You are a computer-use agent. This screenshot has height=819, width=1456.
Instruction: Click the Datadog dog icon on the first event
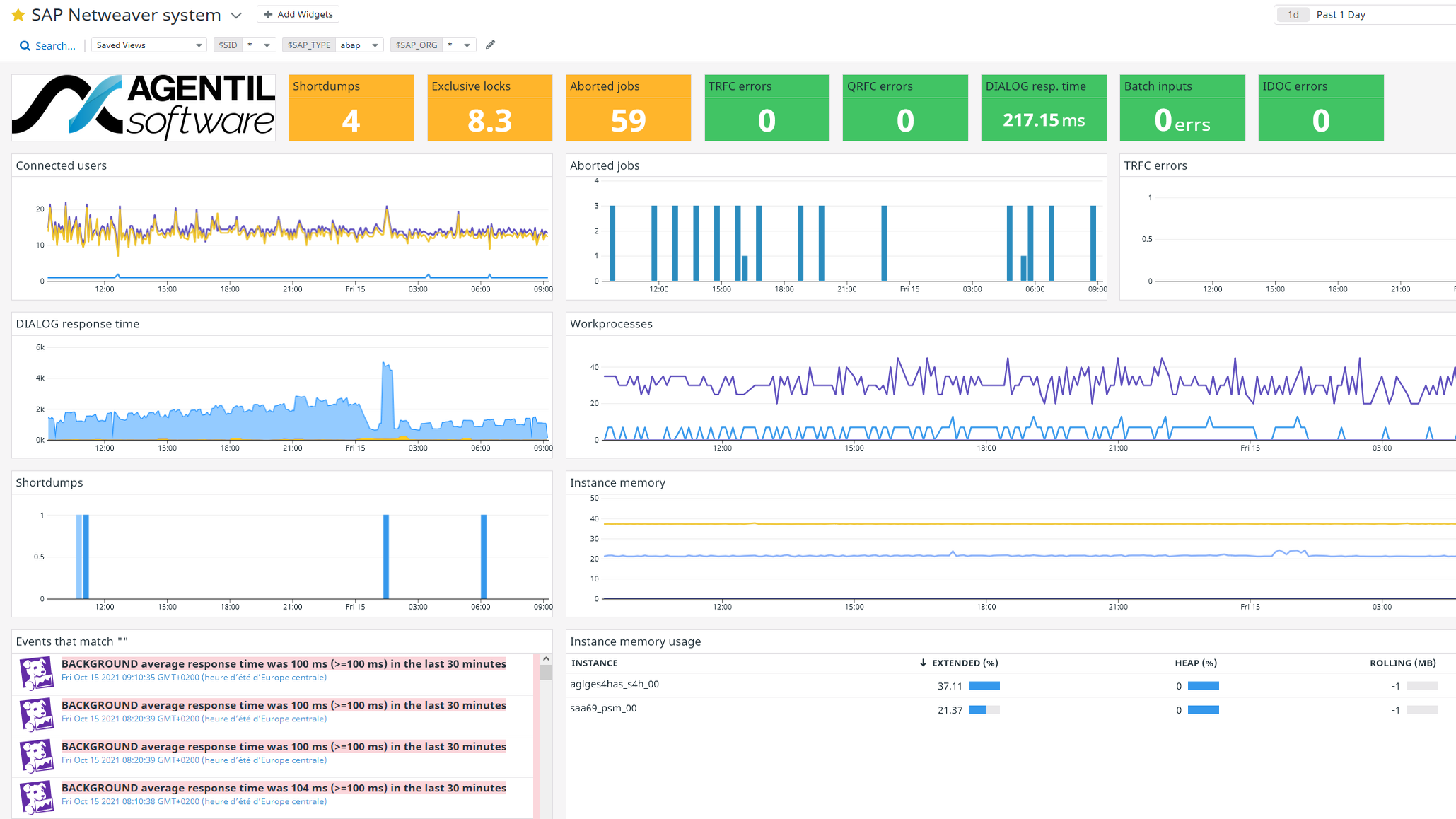pyautogui.click(x=37, y=673)
